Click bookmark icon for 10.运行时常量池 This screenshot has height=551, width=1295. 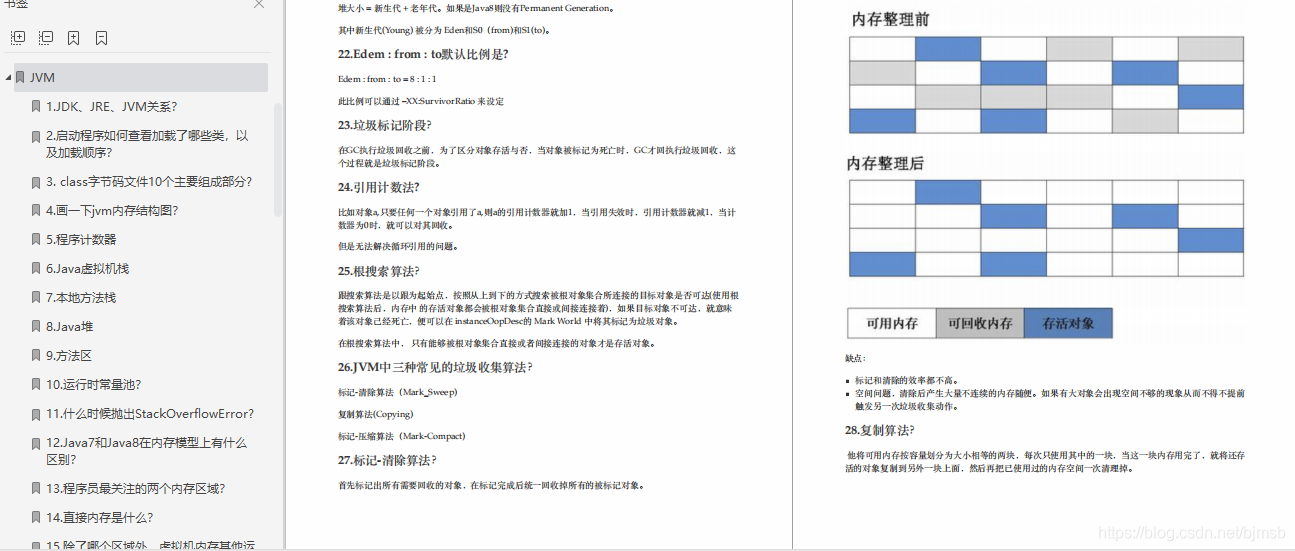click(x=36, y=385)
